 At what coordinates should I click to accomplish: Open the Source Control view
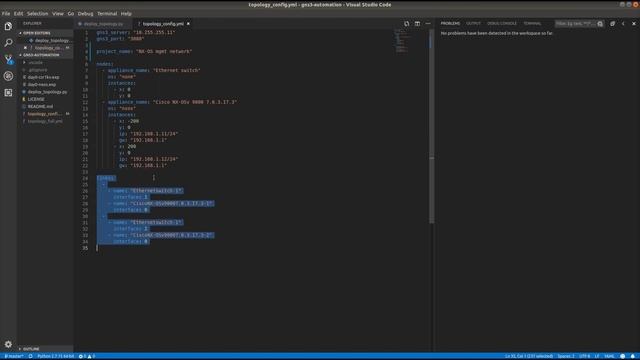point(8,59)
